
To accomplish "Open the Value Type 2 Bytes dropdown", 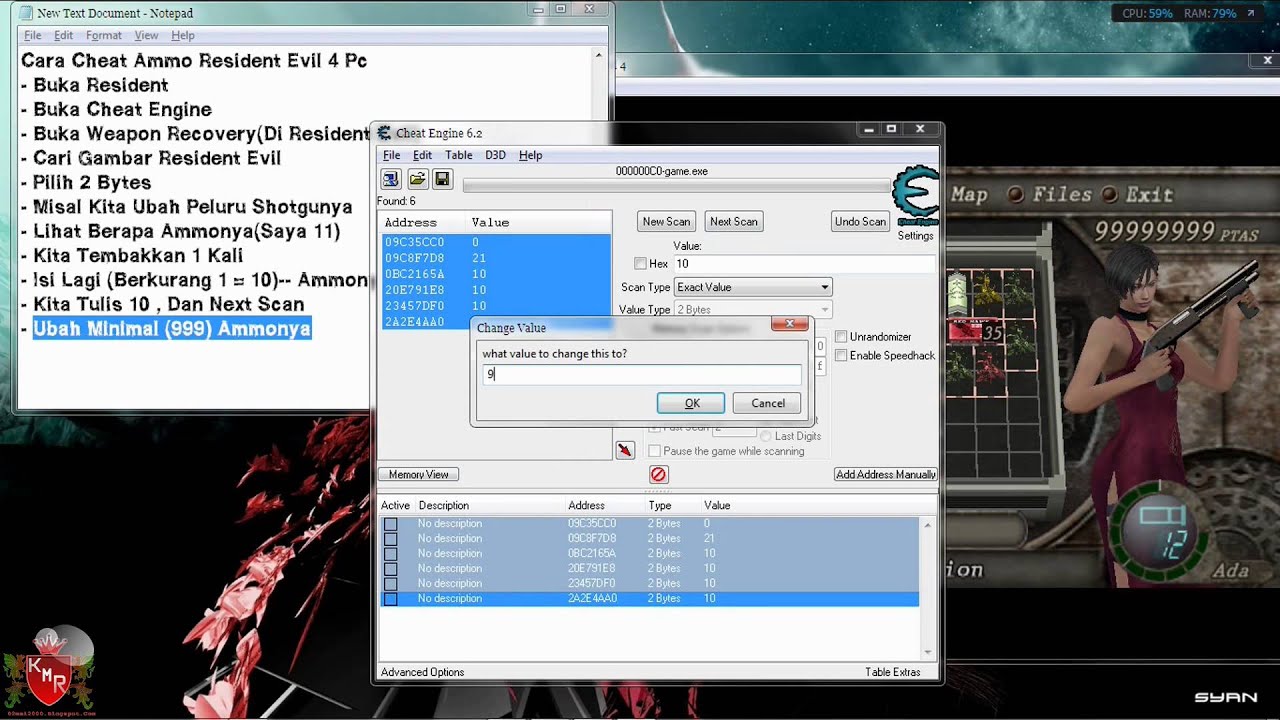I will [753, 310].
